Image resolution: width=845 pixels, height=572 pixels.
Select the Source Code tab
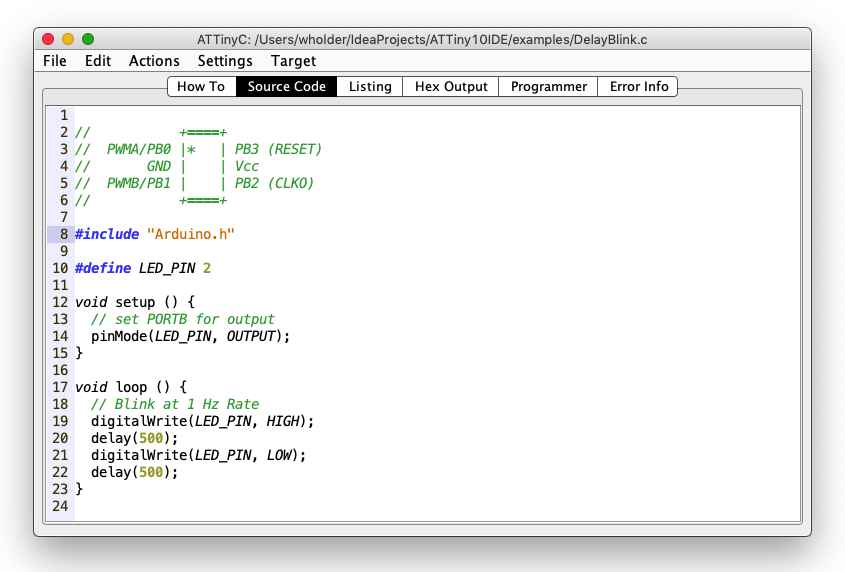[287, 86]
